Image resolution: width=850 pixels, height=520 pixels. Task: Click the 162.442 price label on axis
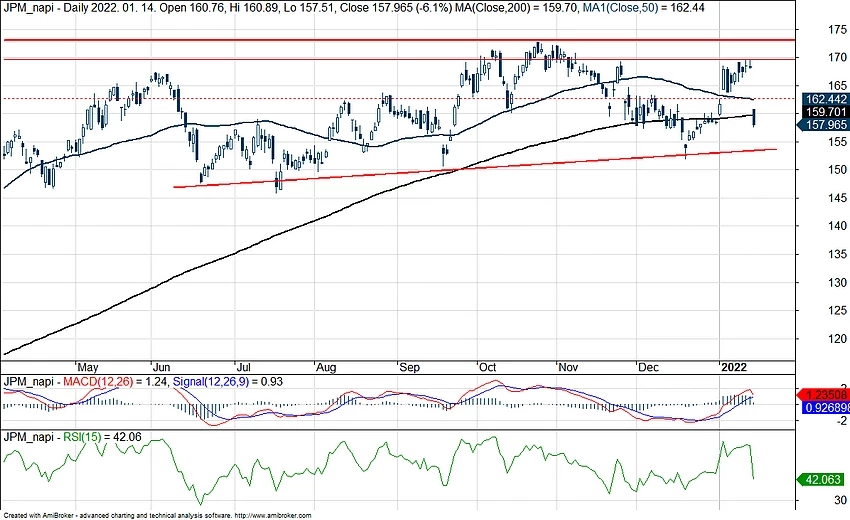(826, 99)
